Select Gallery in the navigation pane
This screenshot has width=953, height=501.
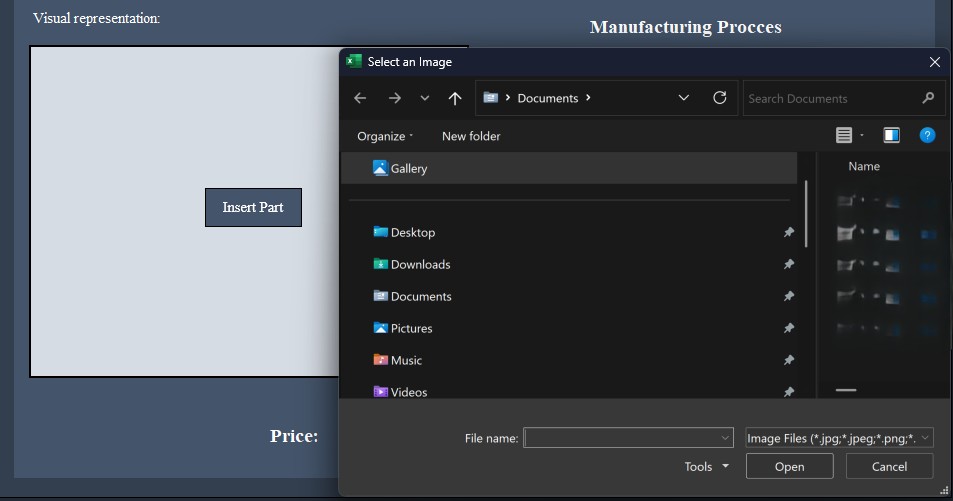coord(408,168)
